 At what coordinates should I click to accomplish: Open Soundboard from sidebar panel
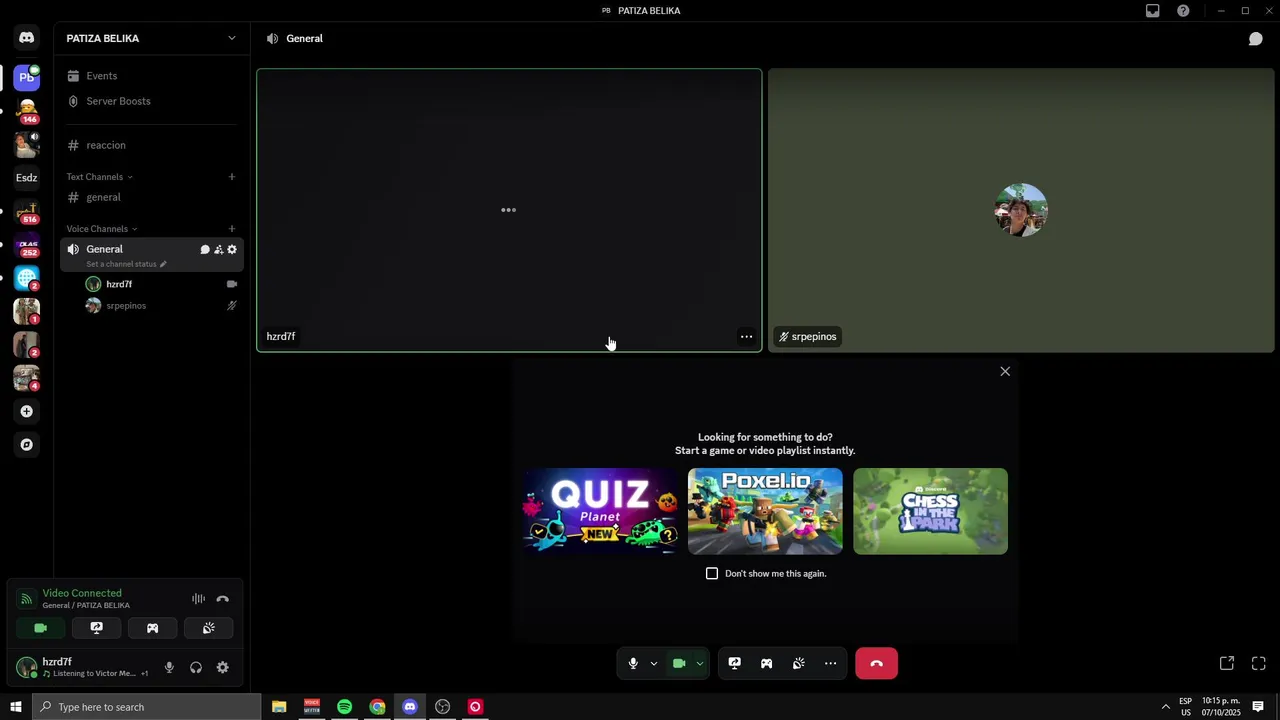pos(208,628)
